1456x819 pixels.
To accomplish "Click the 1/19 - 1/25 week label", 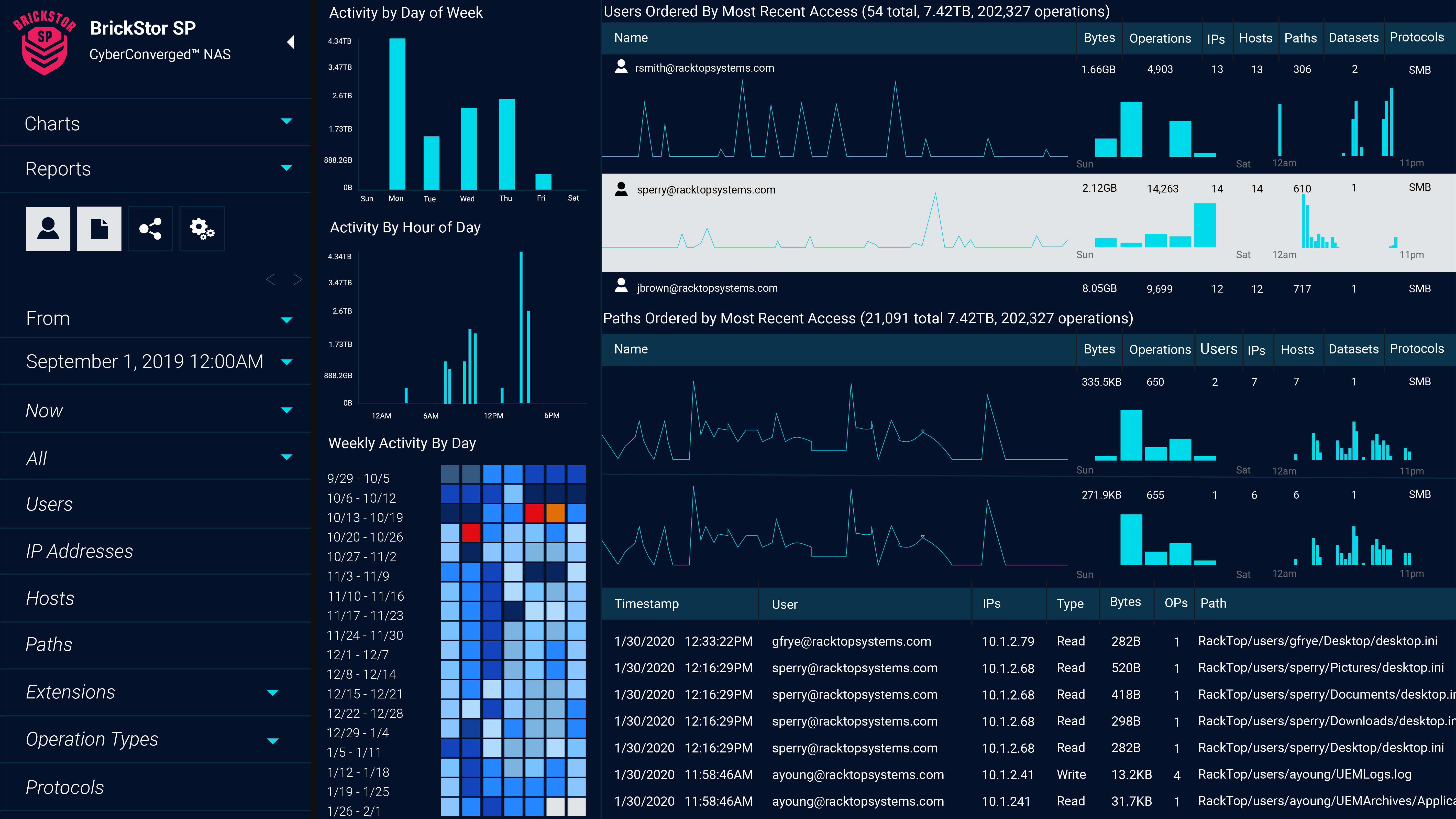I will pyautogui.click(x=358, y=792).
